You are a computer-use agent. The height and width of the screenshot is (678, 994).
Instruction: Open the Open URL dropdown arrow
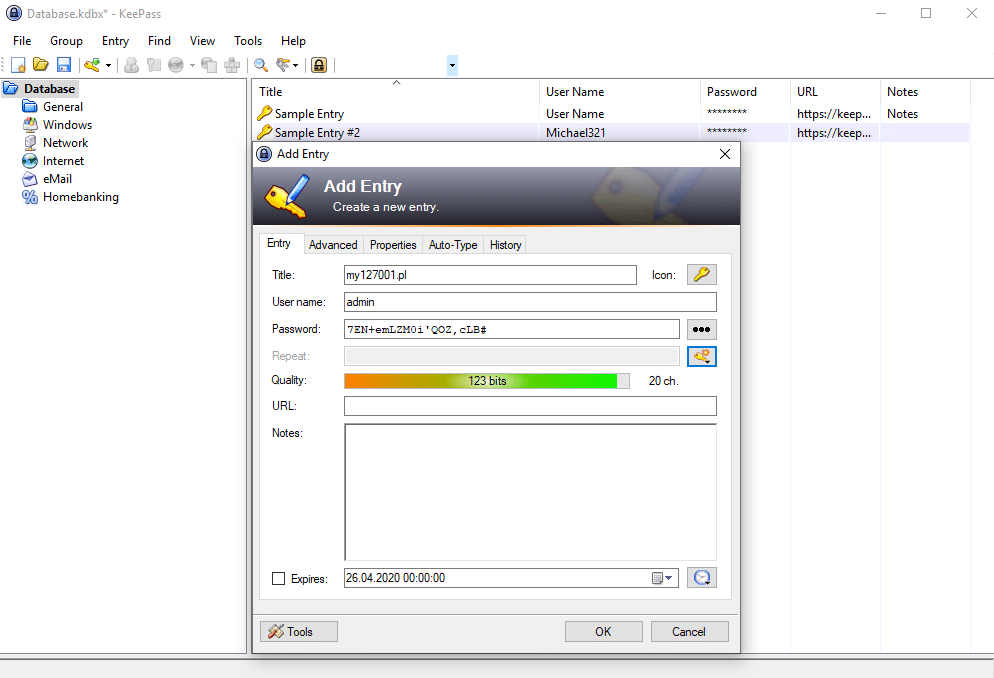(x=192, y=65)
